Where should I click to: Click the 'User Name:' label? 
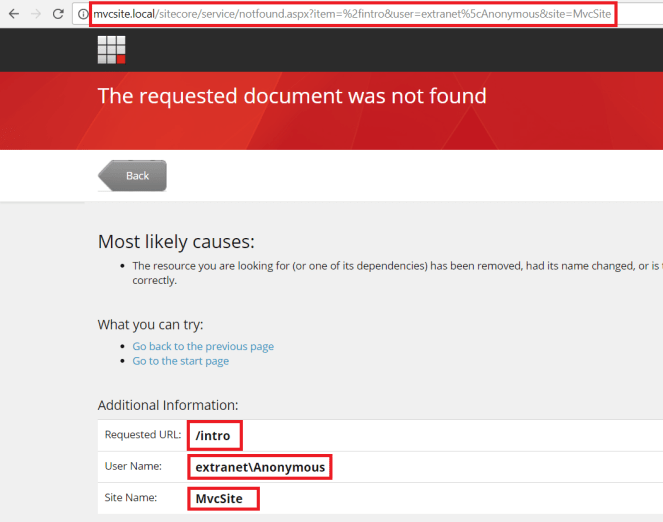pos(135,466)
